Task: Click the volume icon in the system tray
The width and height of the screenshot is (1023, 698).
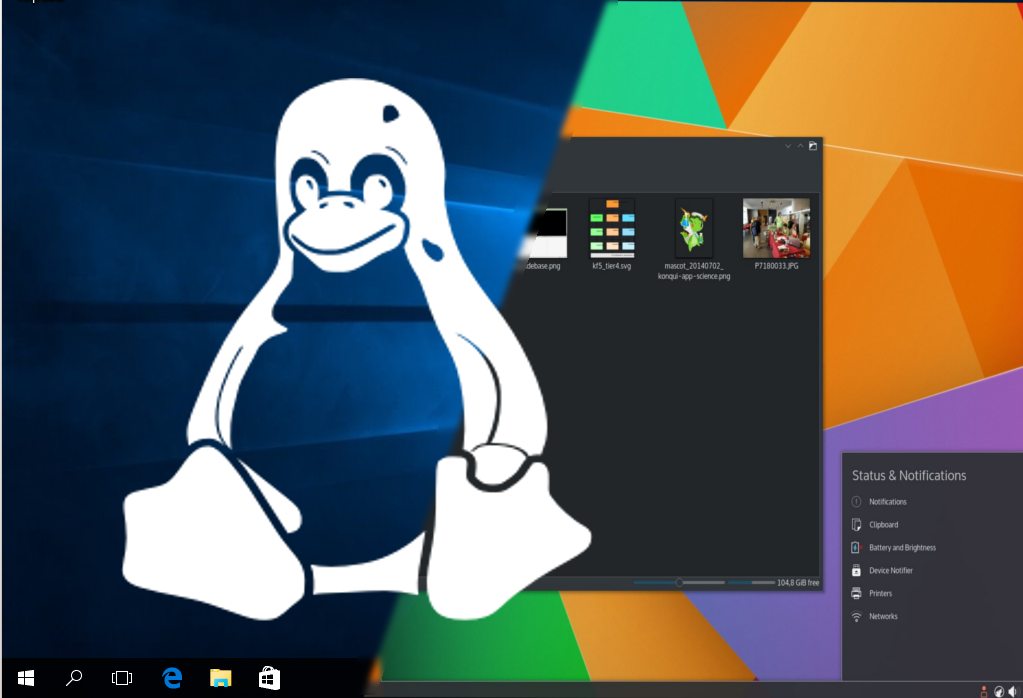Action: (1014, 691)
